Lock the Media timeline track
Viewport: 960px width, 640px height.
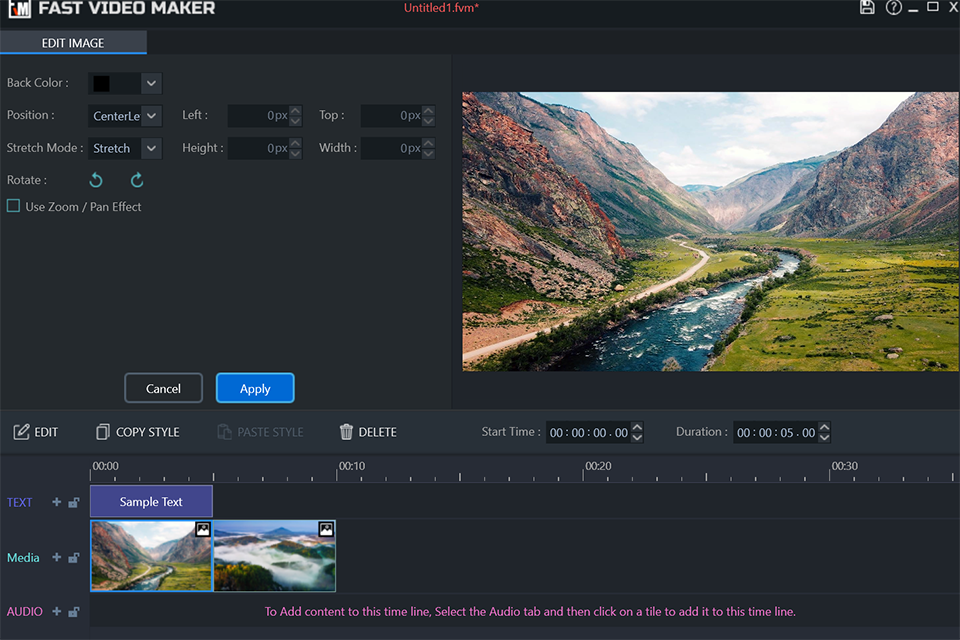tap(74, 558)
